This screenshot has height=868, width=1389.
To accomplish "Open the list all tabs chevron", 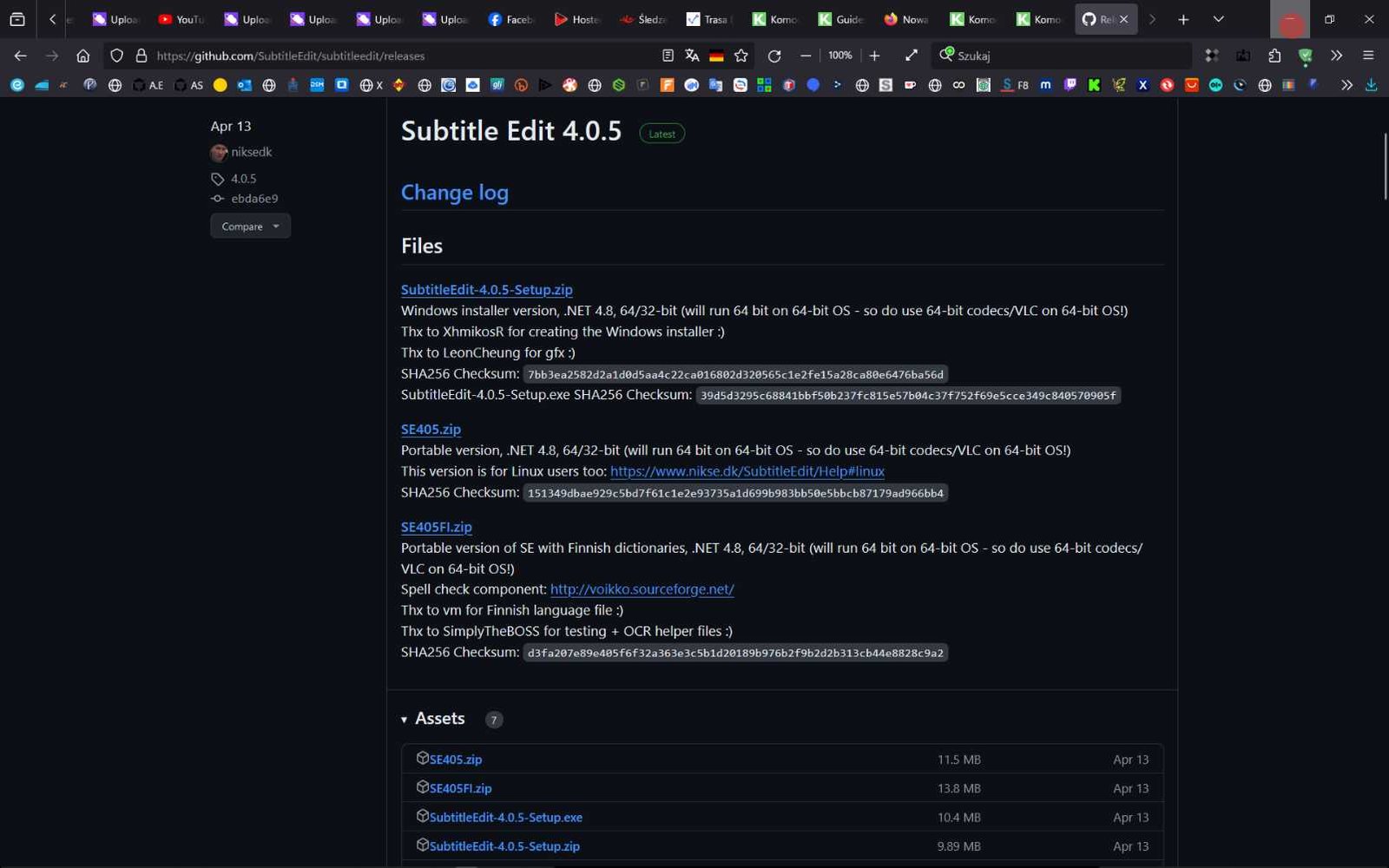I will pos(1218,19).
